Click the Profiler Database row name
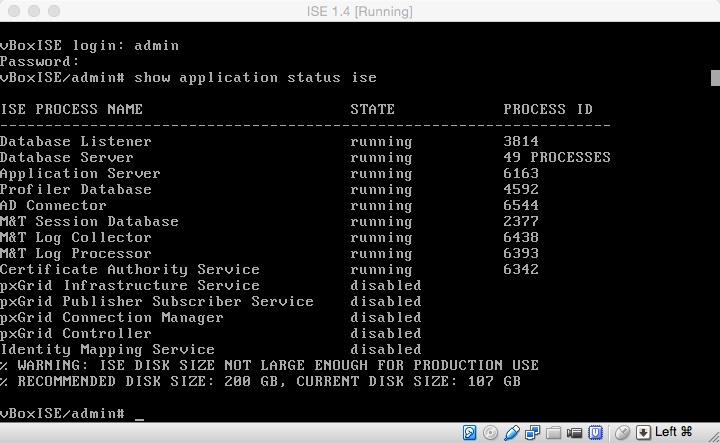Screen dimensions: 720x443 (x=76, y=190)
